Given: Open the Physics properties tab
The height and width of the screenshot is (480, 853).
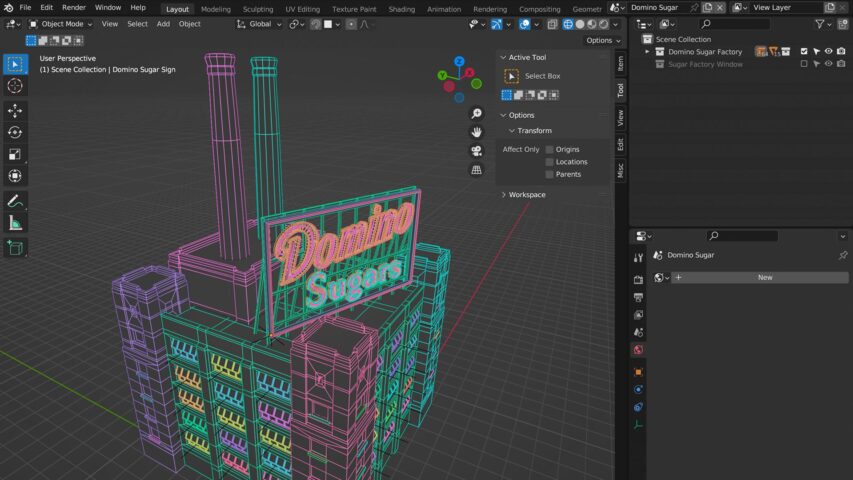Looking at the screenshot, I should (x=638, y=390).
